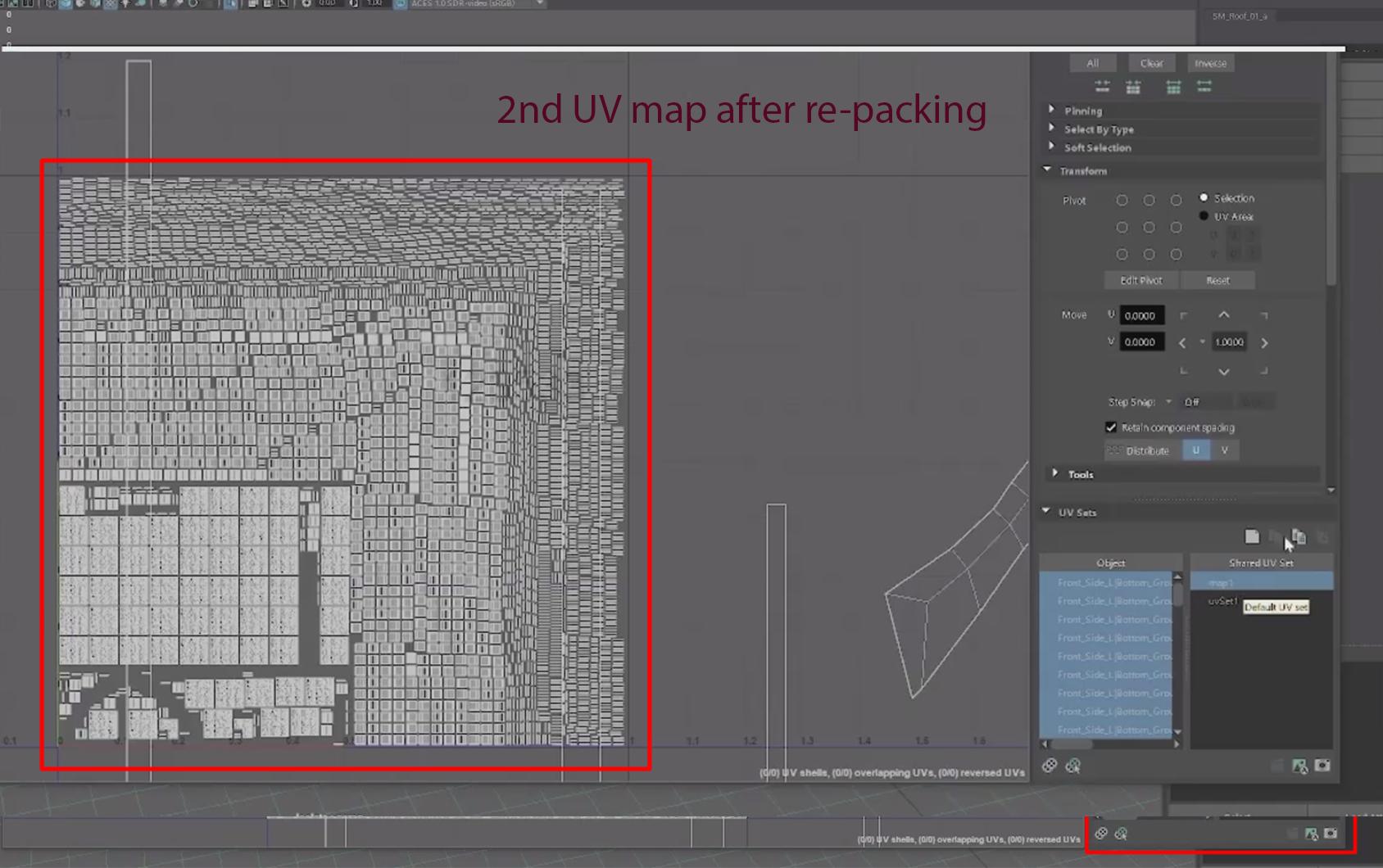
Task: Click the top-right corner move icon
Action: pos(1264,315)
